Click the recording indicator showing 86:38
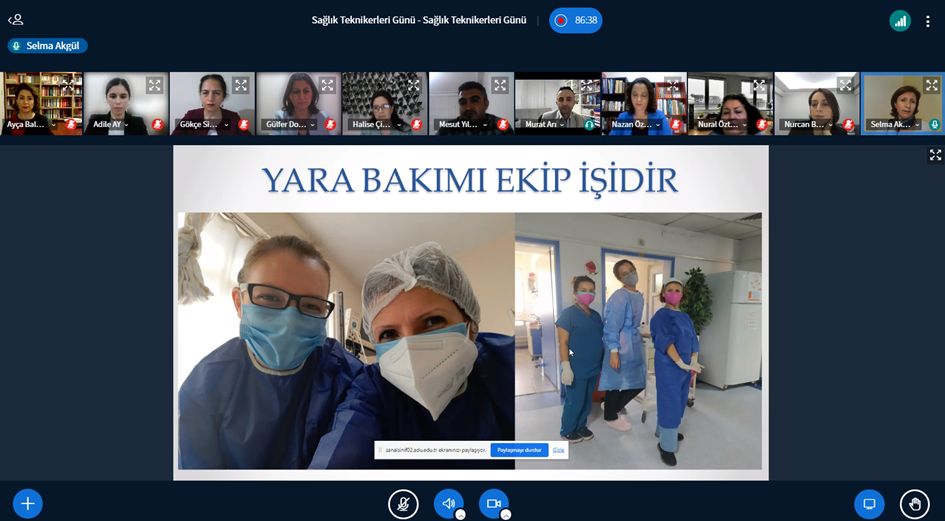This screenshot has width=945, height=521. (576, 20)
